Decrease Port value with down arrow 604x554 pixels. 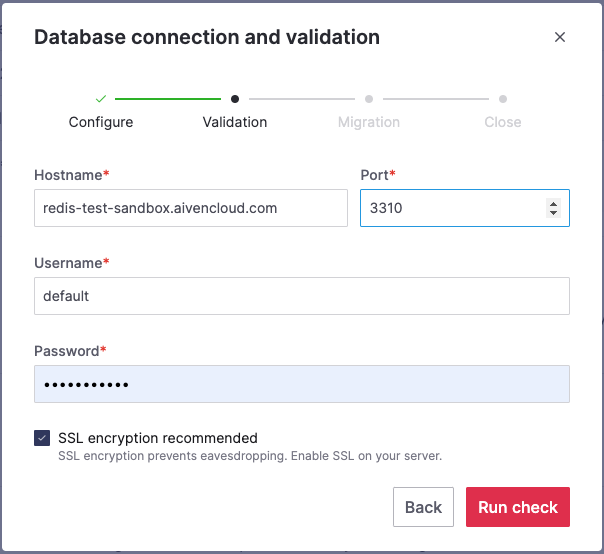point(554,213)
